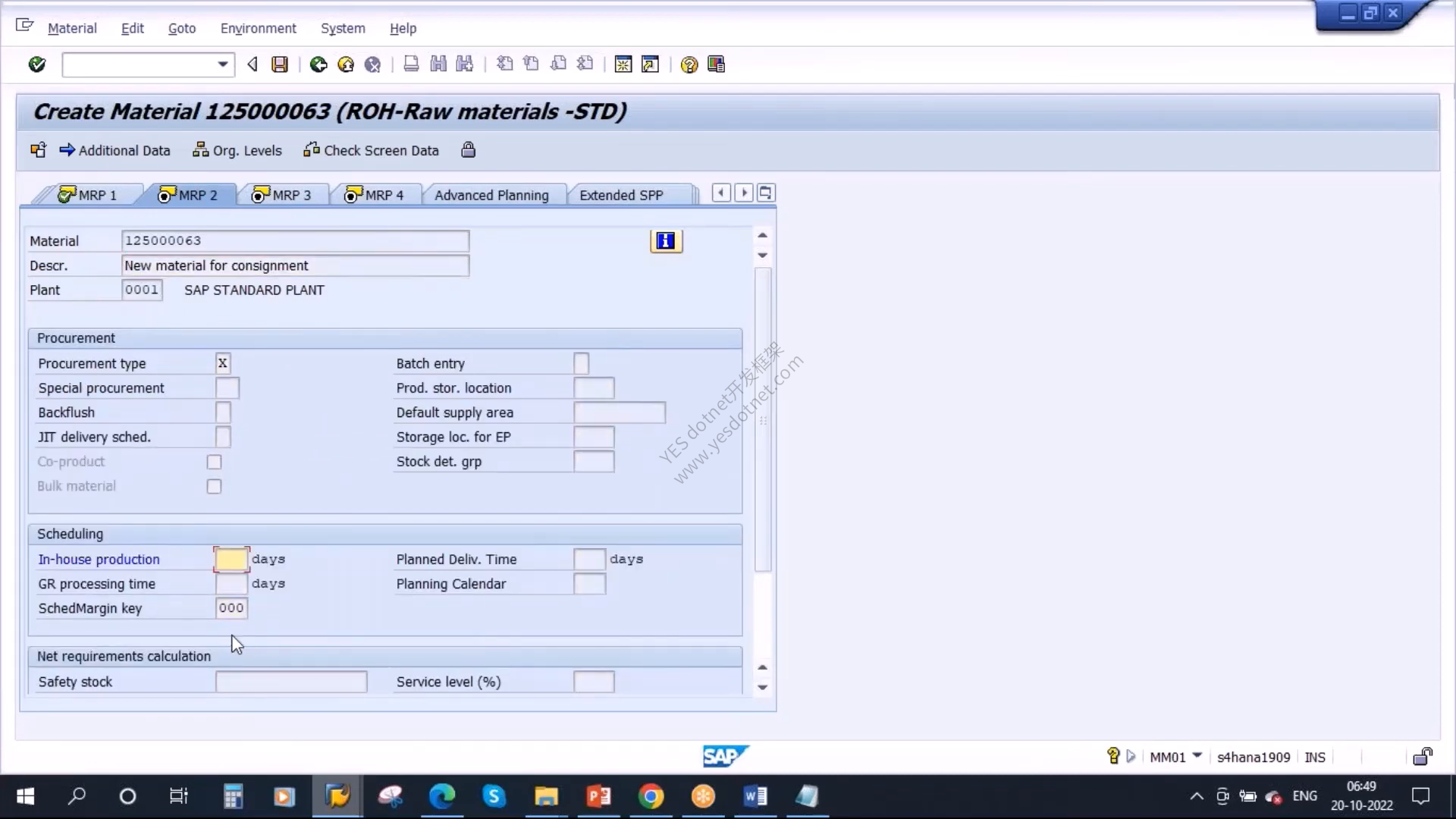Click the In-house production label link
Viewport: 1456px width, 819px height.
99,560
